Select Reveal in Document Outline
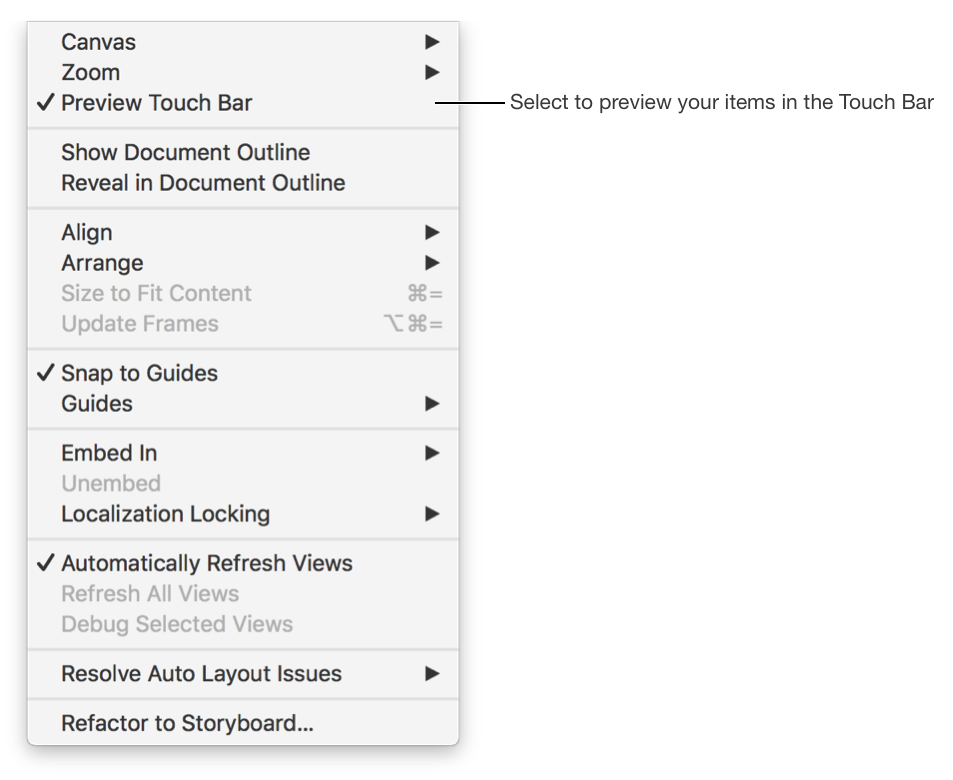This screenshot has height=780, width=953. tap(203, 183)
